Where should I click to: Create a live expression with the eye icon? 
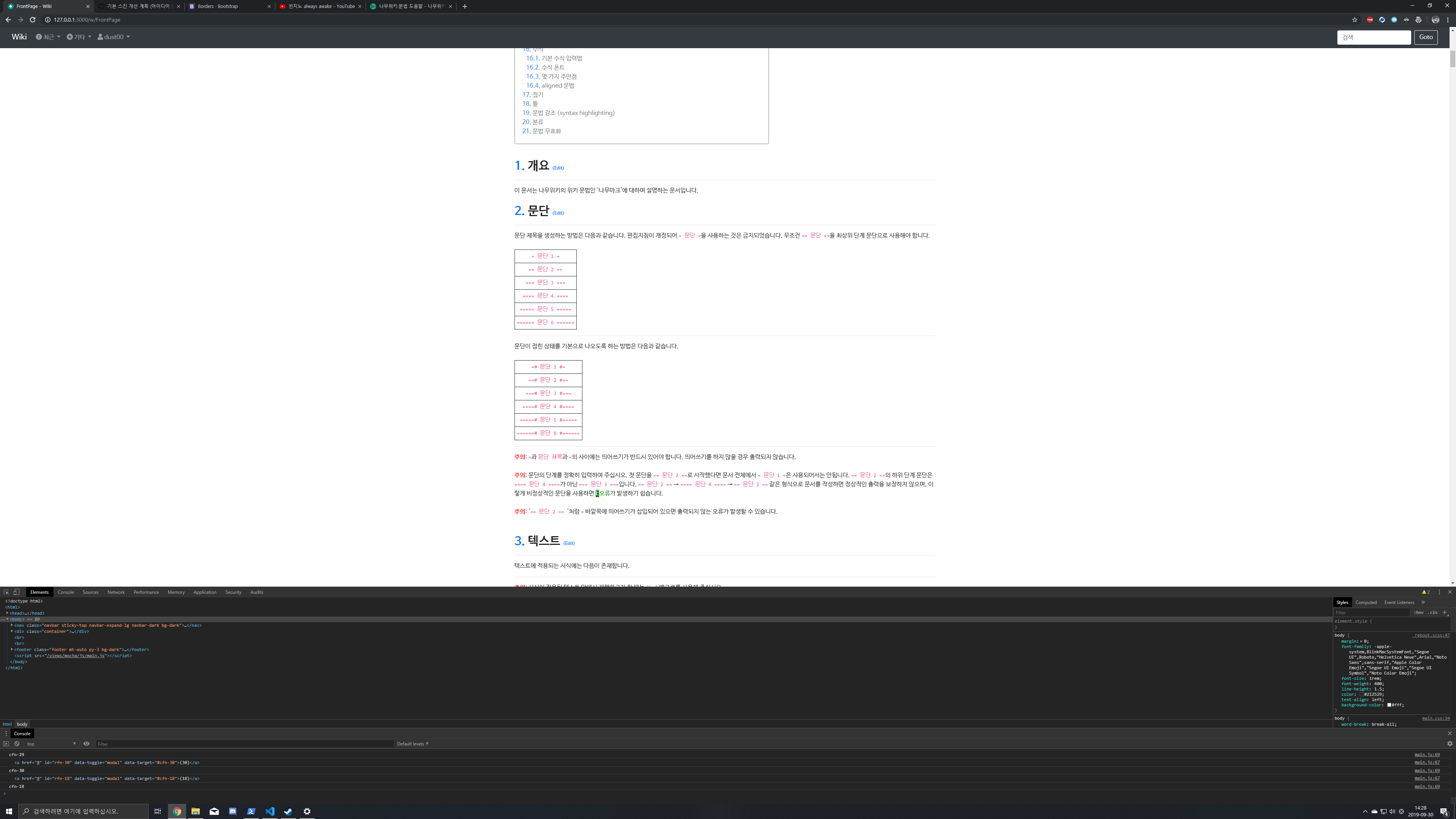pyautogui.click(x=86, y=744)
